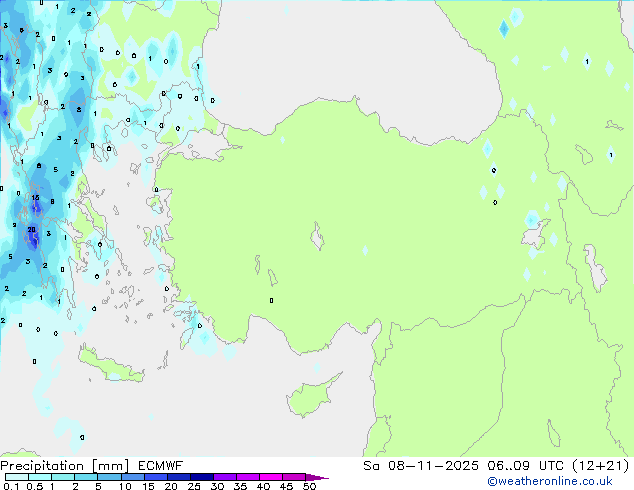The height and width of the screenshot is (490, 634).
Task: Pick the 25–30 mm dark navy swatch
Action: click(x=201, y=477)
